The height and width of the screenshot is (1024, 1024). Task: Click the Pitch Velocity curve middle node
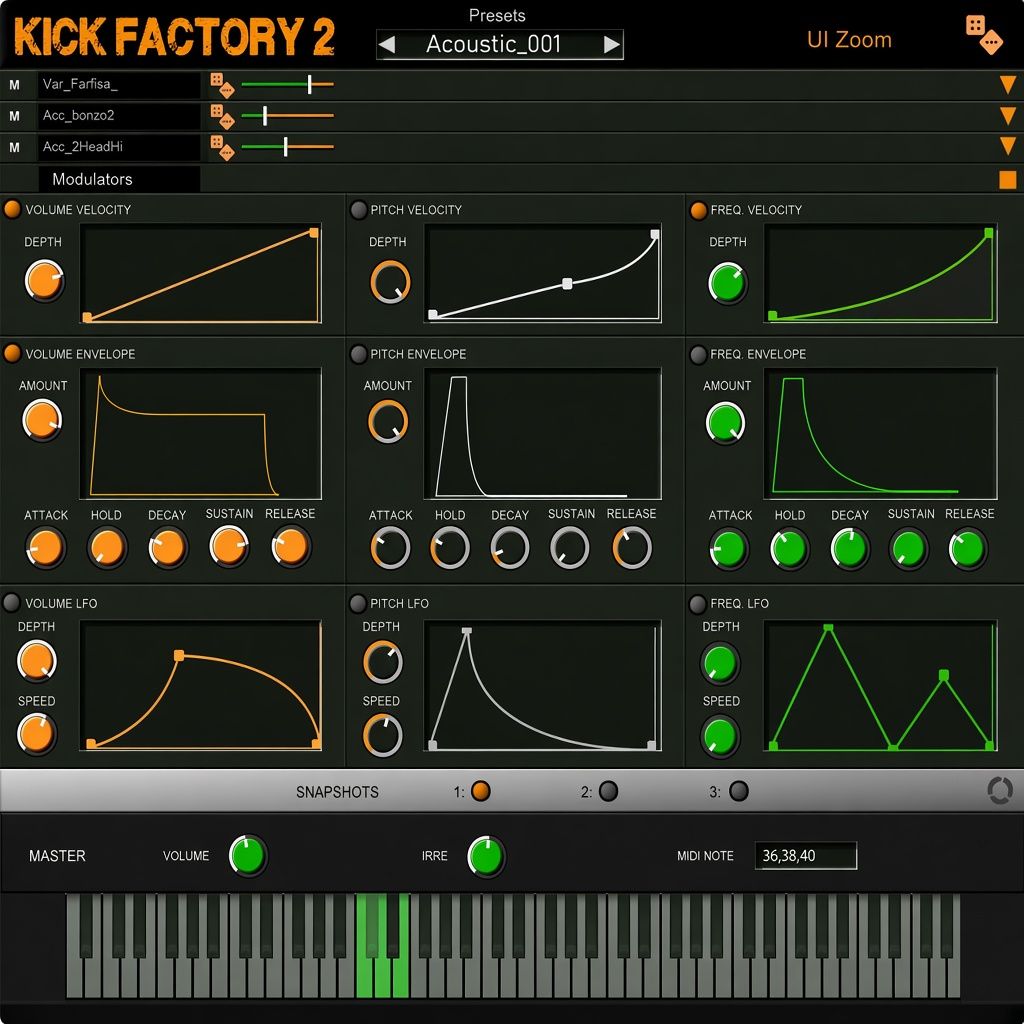(x=567, y=283)
